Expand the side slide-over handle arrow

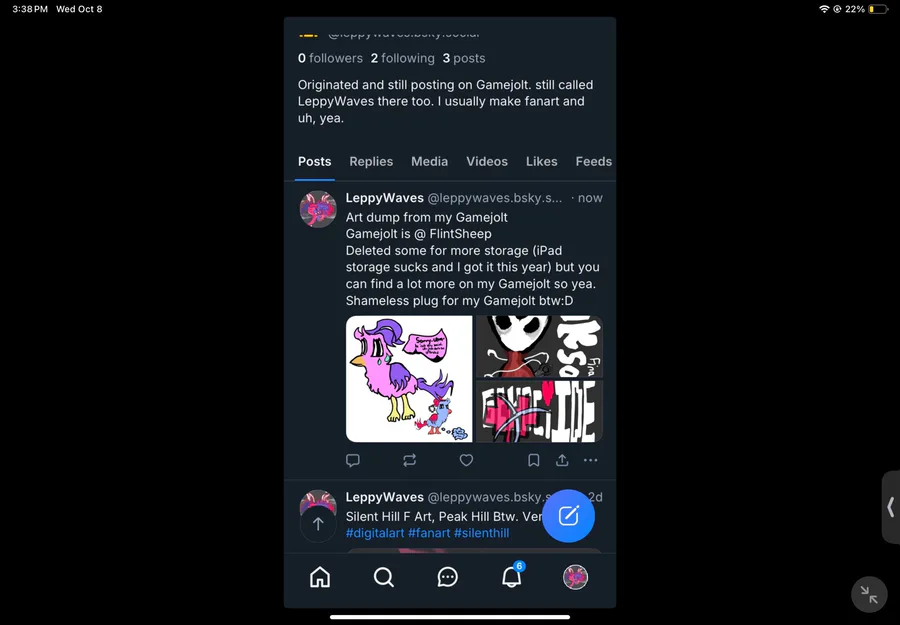(890, 507)
